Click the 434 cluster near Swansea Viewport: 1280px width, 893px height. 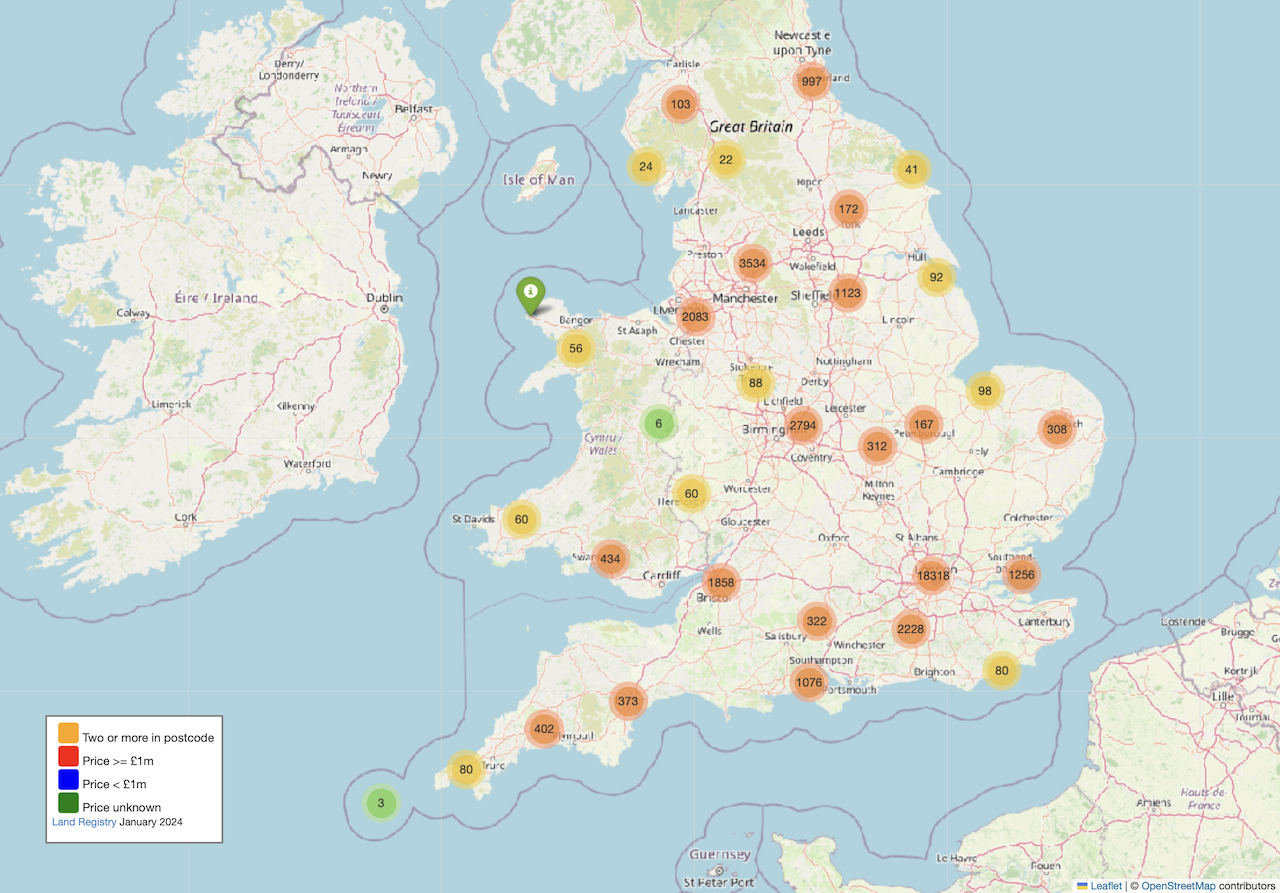point(610,558)
